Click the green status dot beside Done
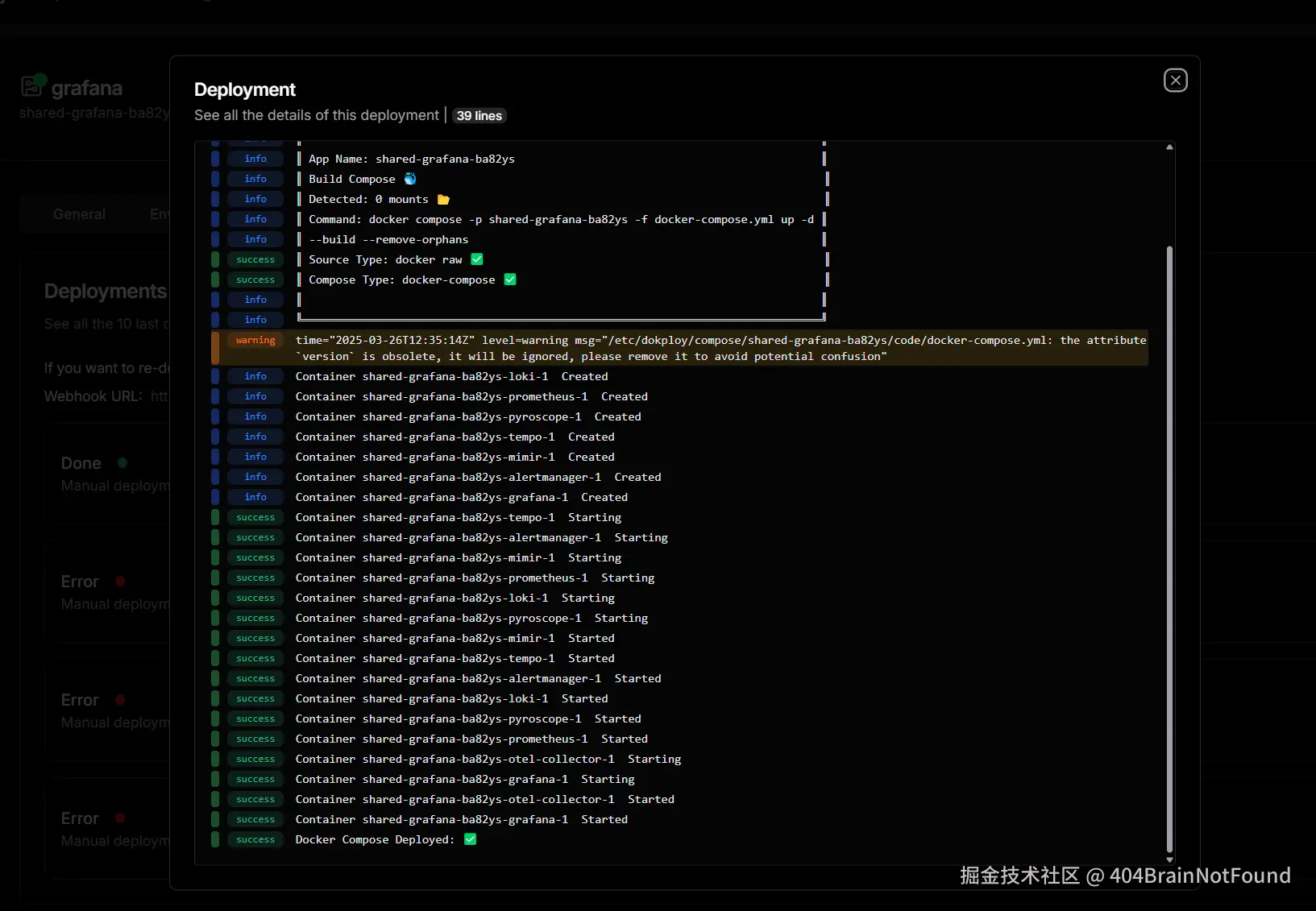 pyautogui.click(x=122, y=463)
